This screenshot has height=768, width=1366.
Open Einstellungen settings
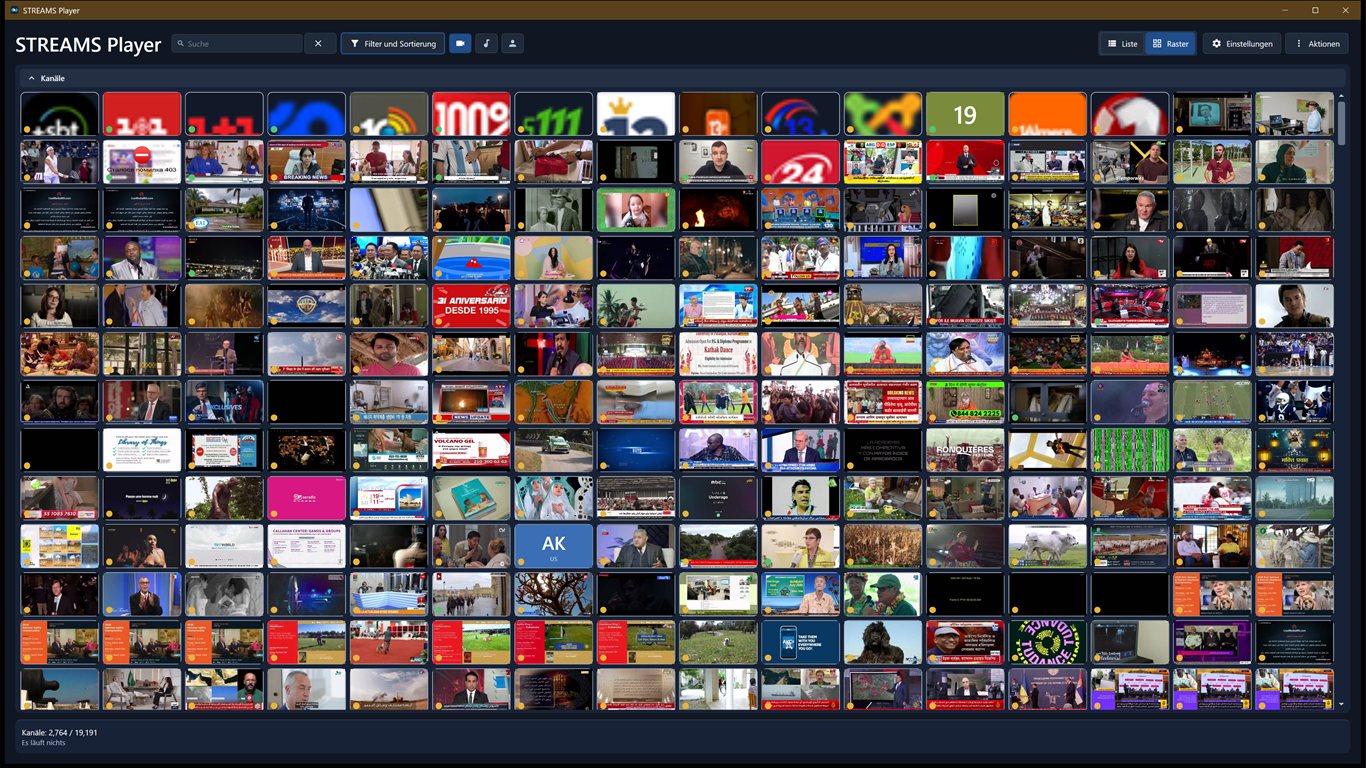1242,44
